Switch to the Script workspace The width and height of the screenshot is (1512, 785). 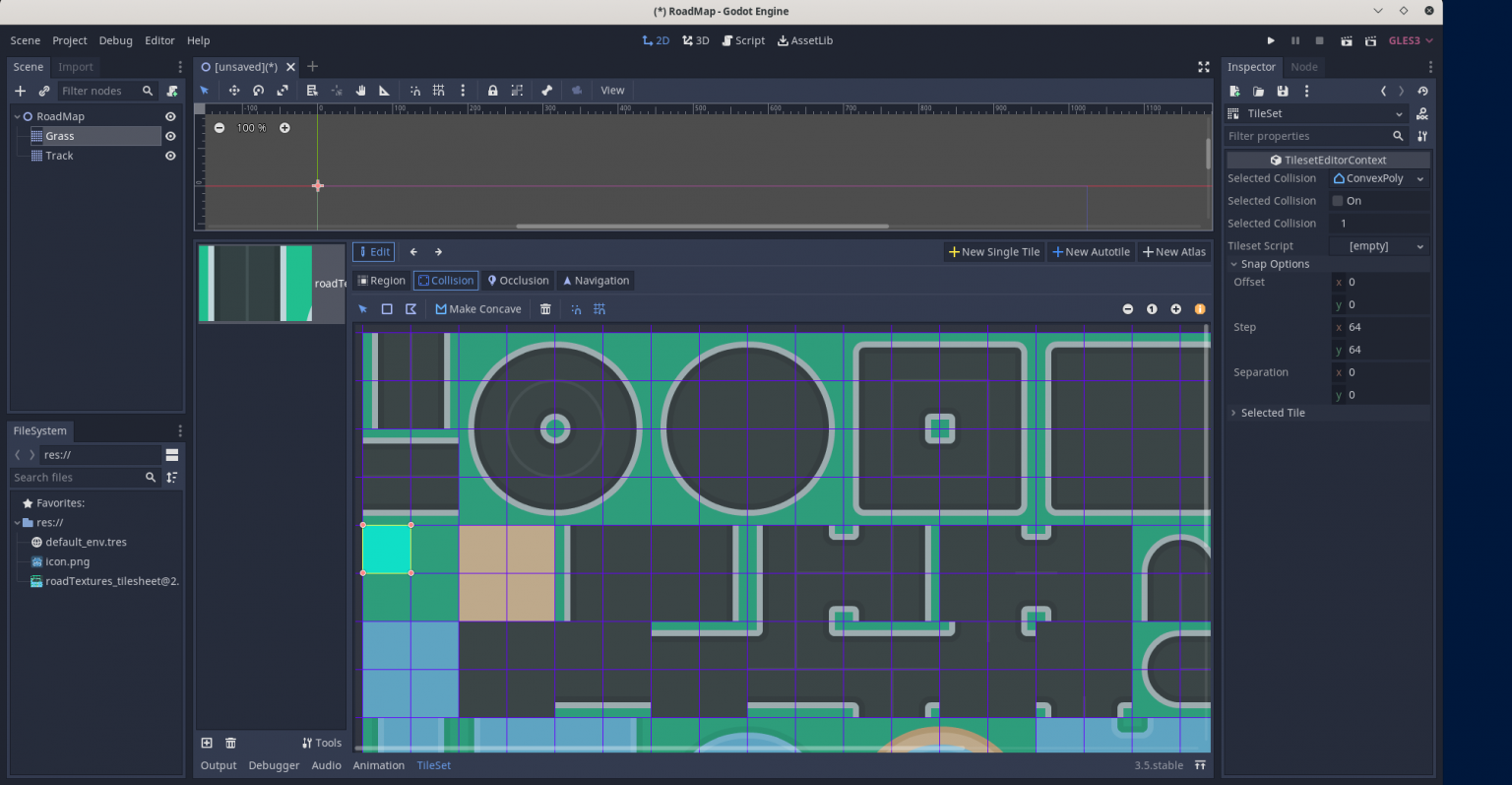(743, 40)
